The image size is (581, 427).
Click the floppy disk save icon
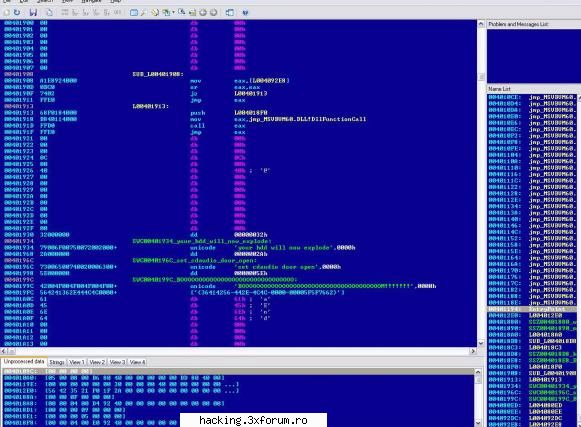pos(33,13)
